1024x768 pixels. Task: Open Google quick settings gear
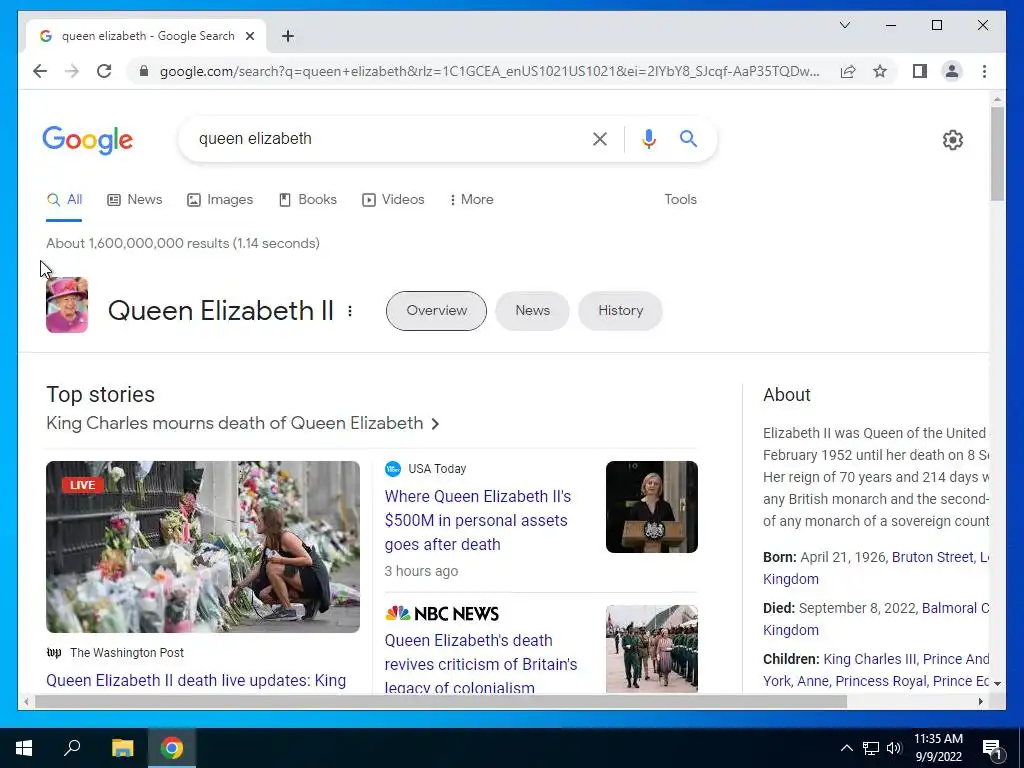953,140
